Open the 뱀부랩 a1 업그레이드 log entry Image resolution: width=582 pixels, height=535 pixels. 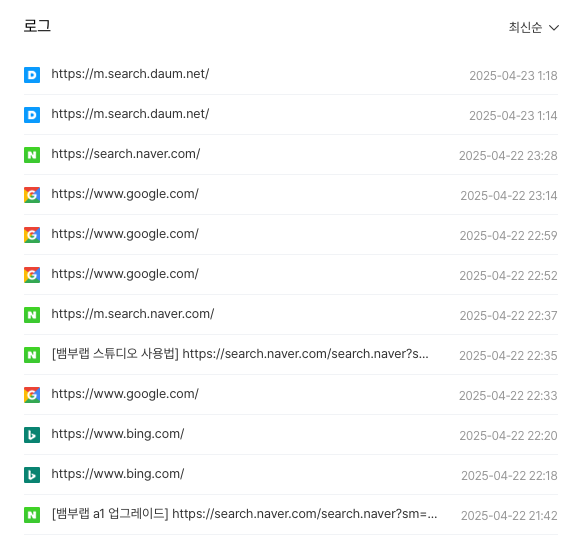pos(245,514)
